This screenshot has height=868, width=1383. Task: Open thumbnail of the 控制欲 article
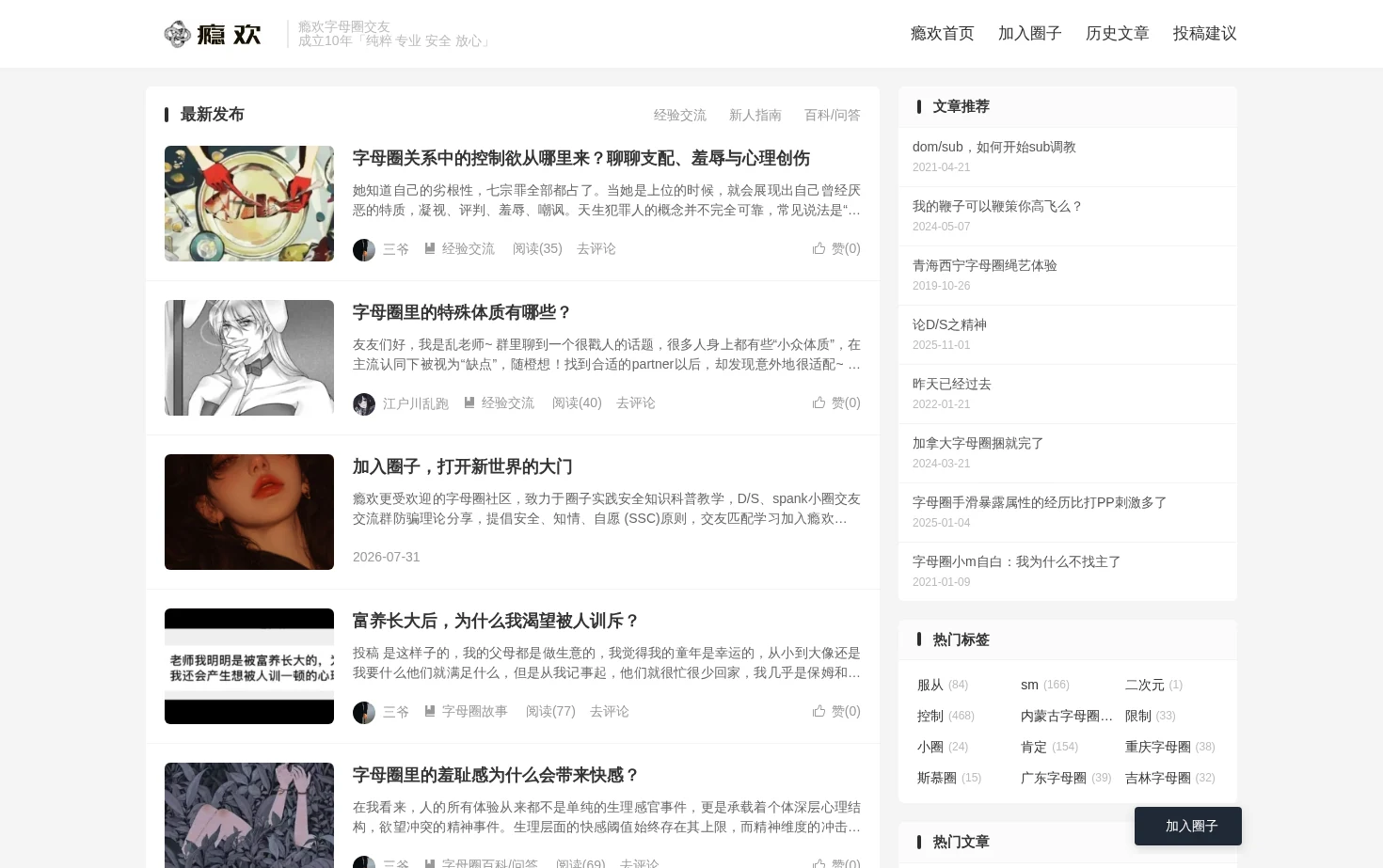249,203
